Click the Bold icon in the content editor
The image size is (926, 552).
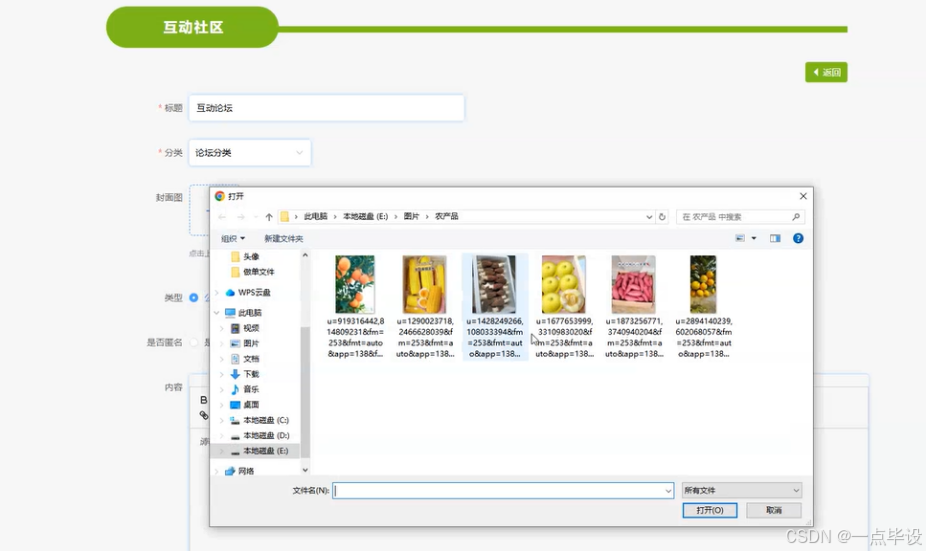pyautogui.click(x=204, y=400)
